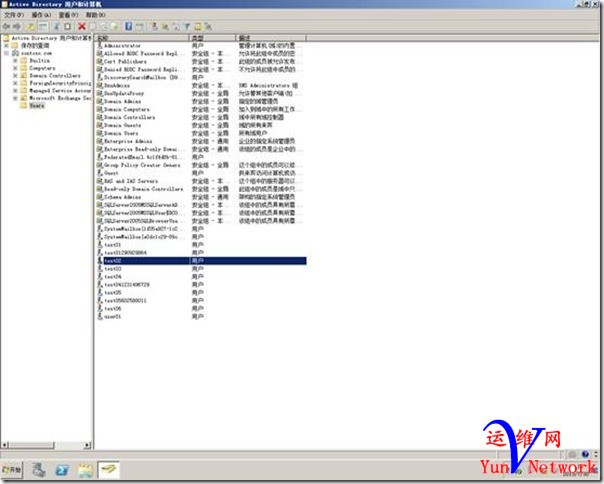Select the Cert Publishers group row
The height and width of the screenshot is (484, 604).
pos(201,62)
